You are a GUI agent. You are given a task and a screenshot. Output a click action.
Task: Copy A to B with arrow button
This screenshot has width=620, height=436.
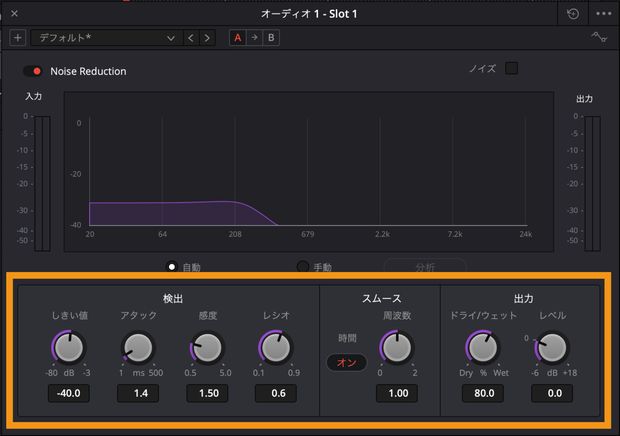pyautogui.click(x=254, y=38)
